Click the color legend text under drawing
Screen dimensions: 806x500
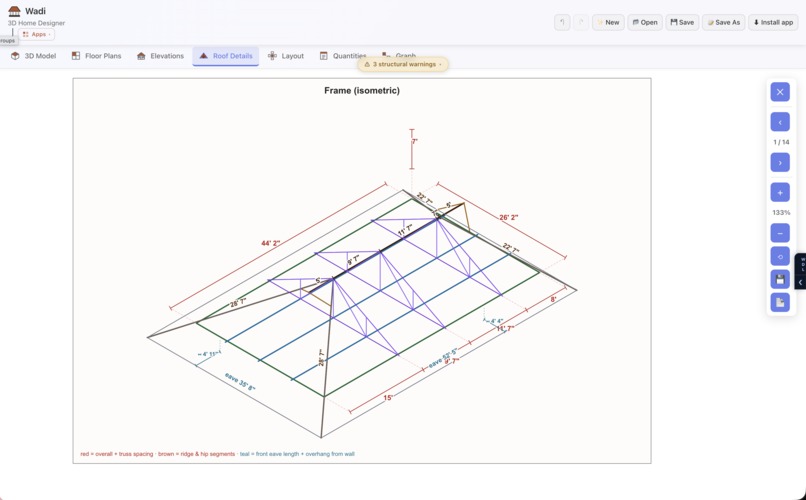(217, 454)
